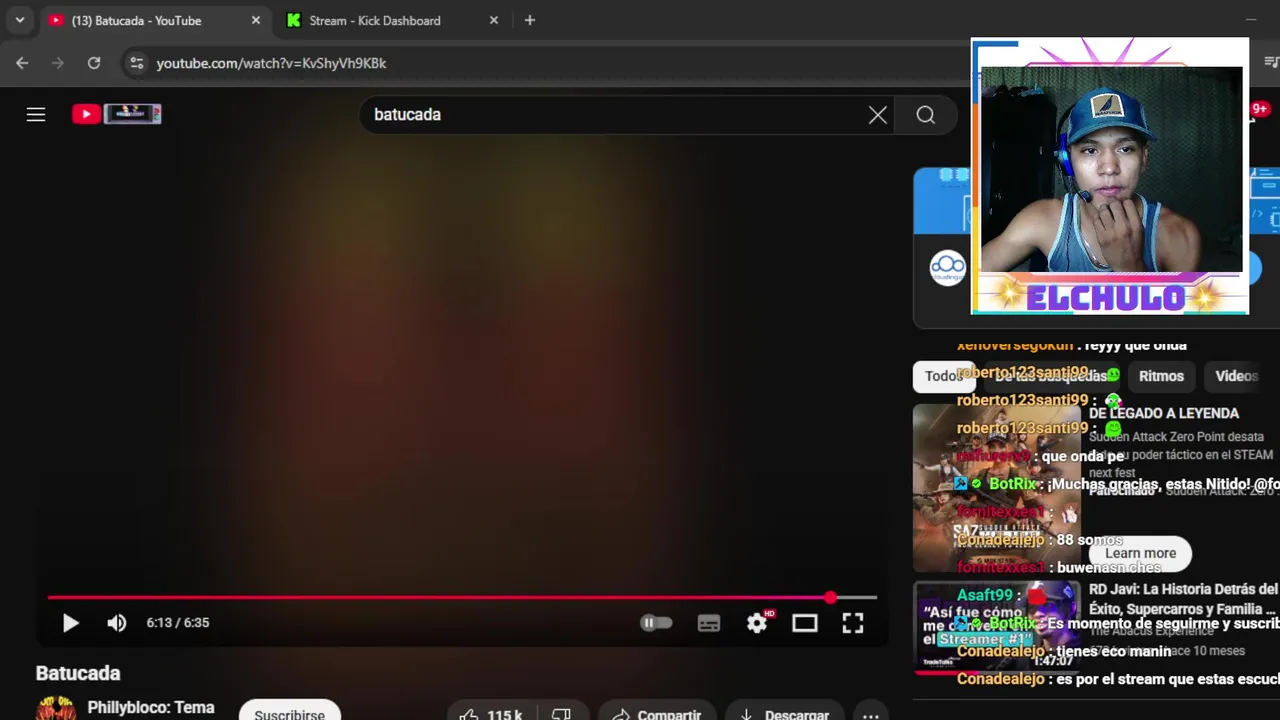1280x720 pixels.
Task: Click the Compartir share button
Action: (657, 714)
